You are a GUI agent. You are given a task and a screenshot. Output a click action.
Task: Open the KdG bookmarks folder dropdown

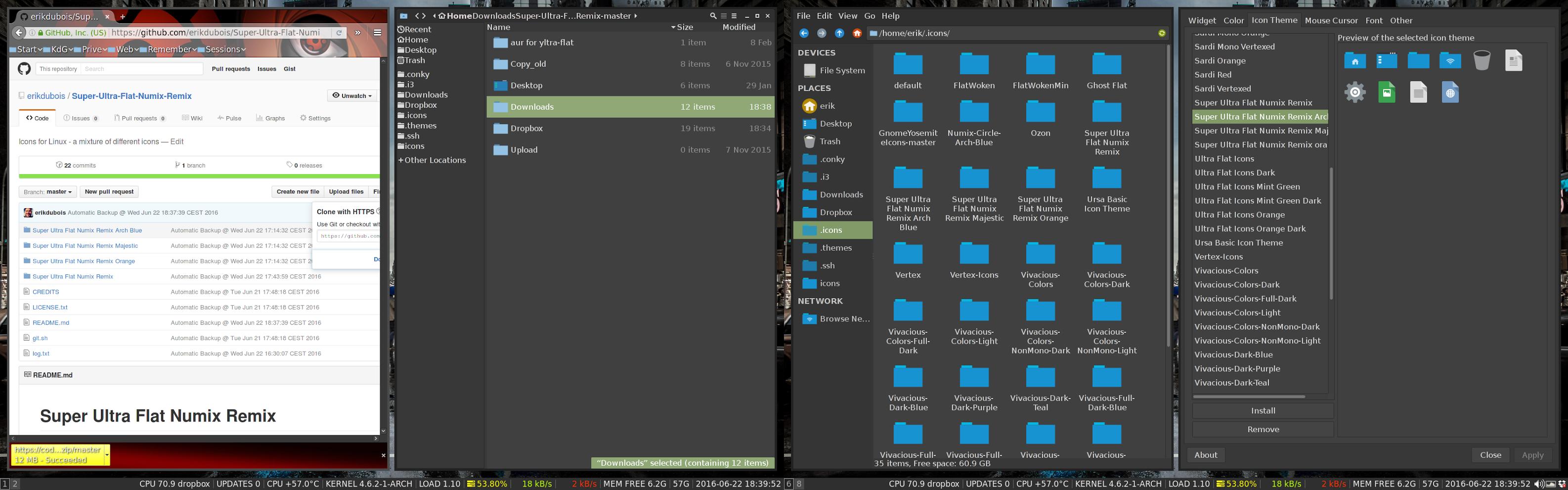(x=58, y=49)
